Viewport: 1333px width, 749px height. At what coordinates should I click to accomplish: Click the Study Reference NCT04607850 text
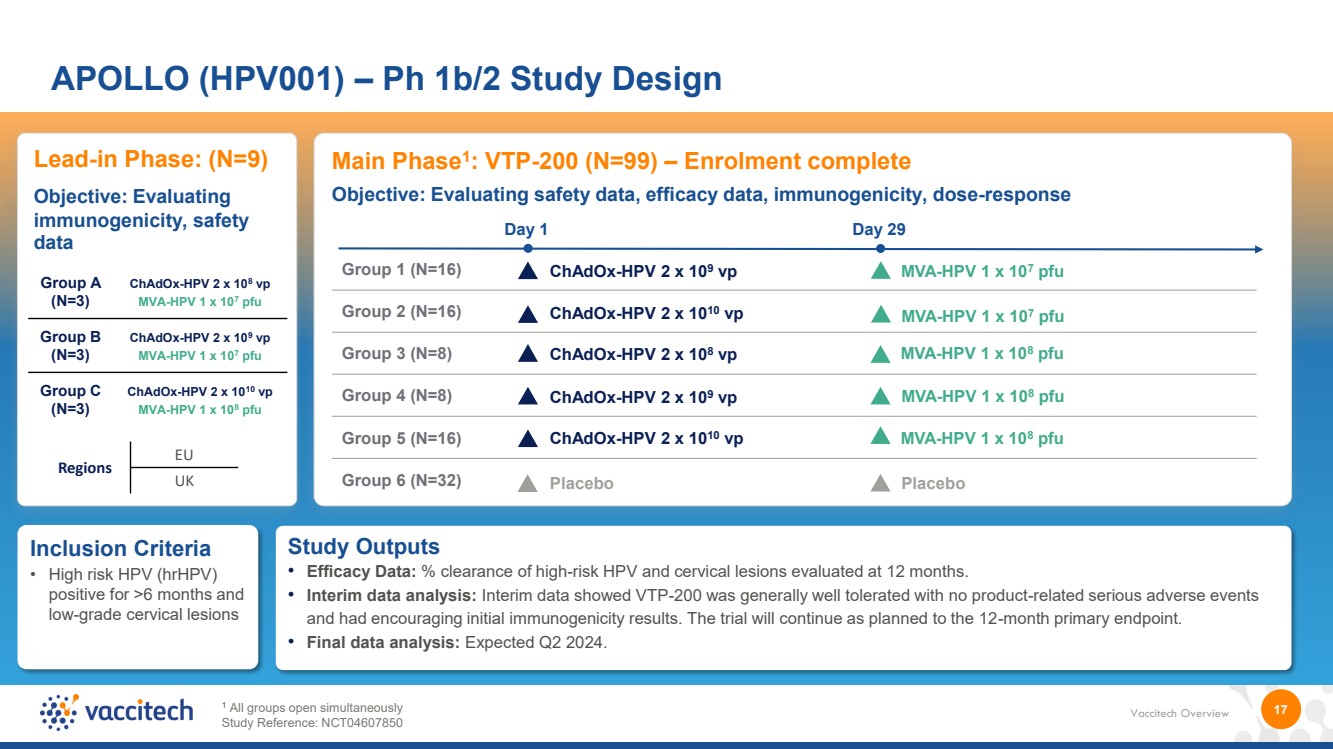(x=312, y=723)
